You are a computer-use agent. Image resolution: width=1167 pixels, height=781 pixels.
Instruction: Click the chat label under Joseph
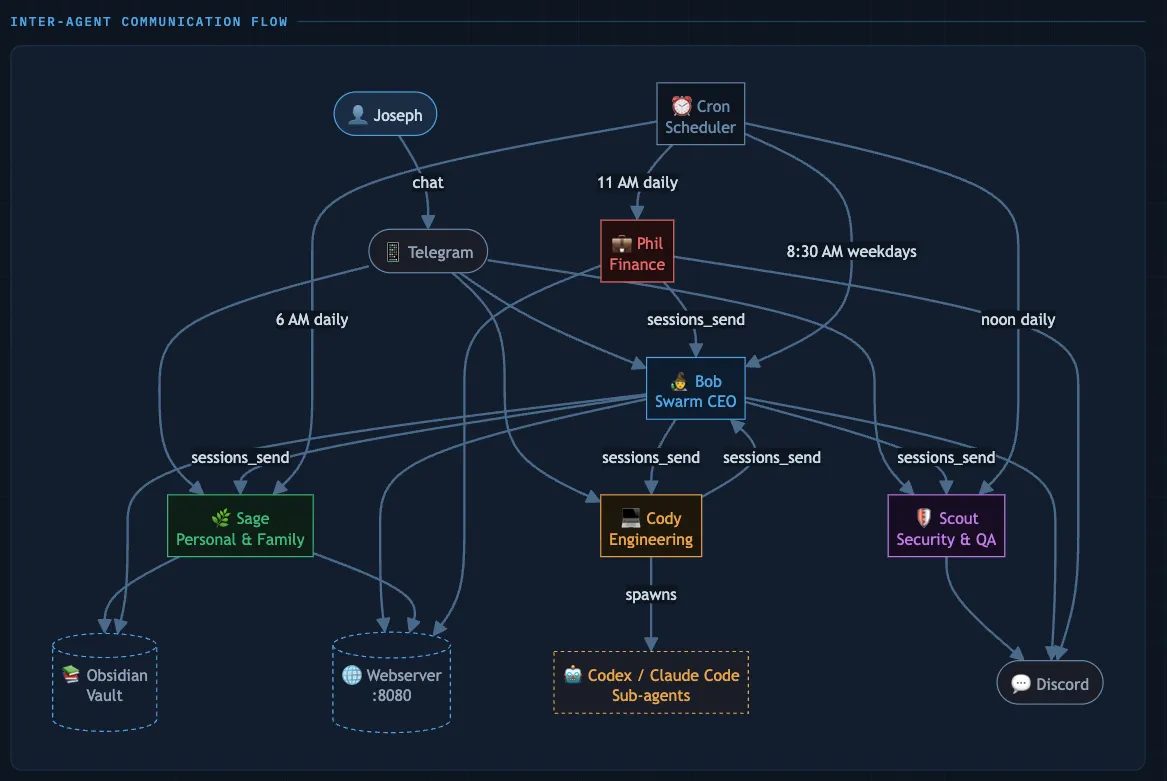pos(428,182)
